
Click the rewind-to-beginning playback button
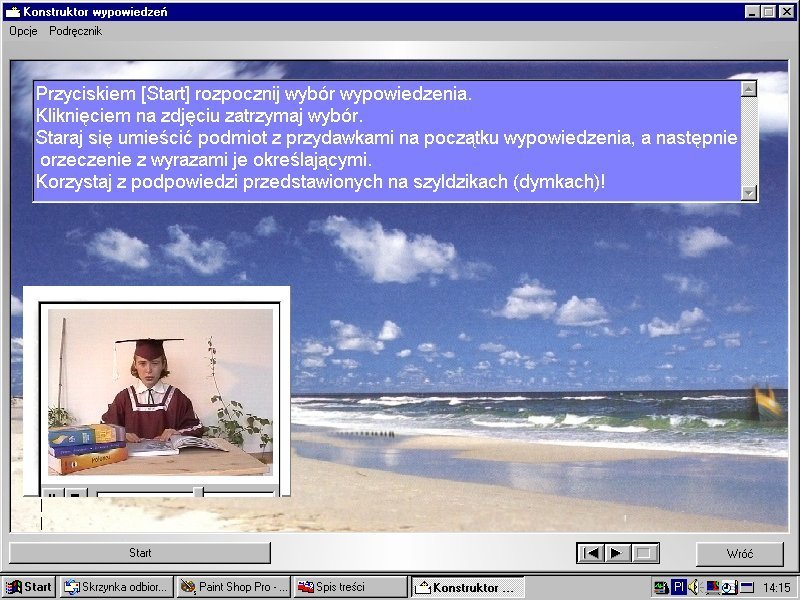click(x=591, y=553)
